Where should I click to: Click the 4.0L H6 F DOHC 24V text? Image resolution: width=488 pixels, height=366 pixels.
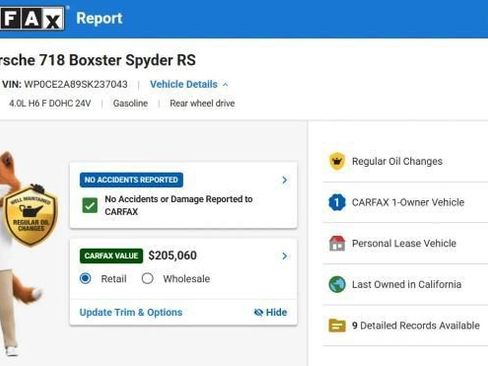(x=50, y=103)
